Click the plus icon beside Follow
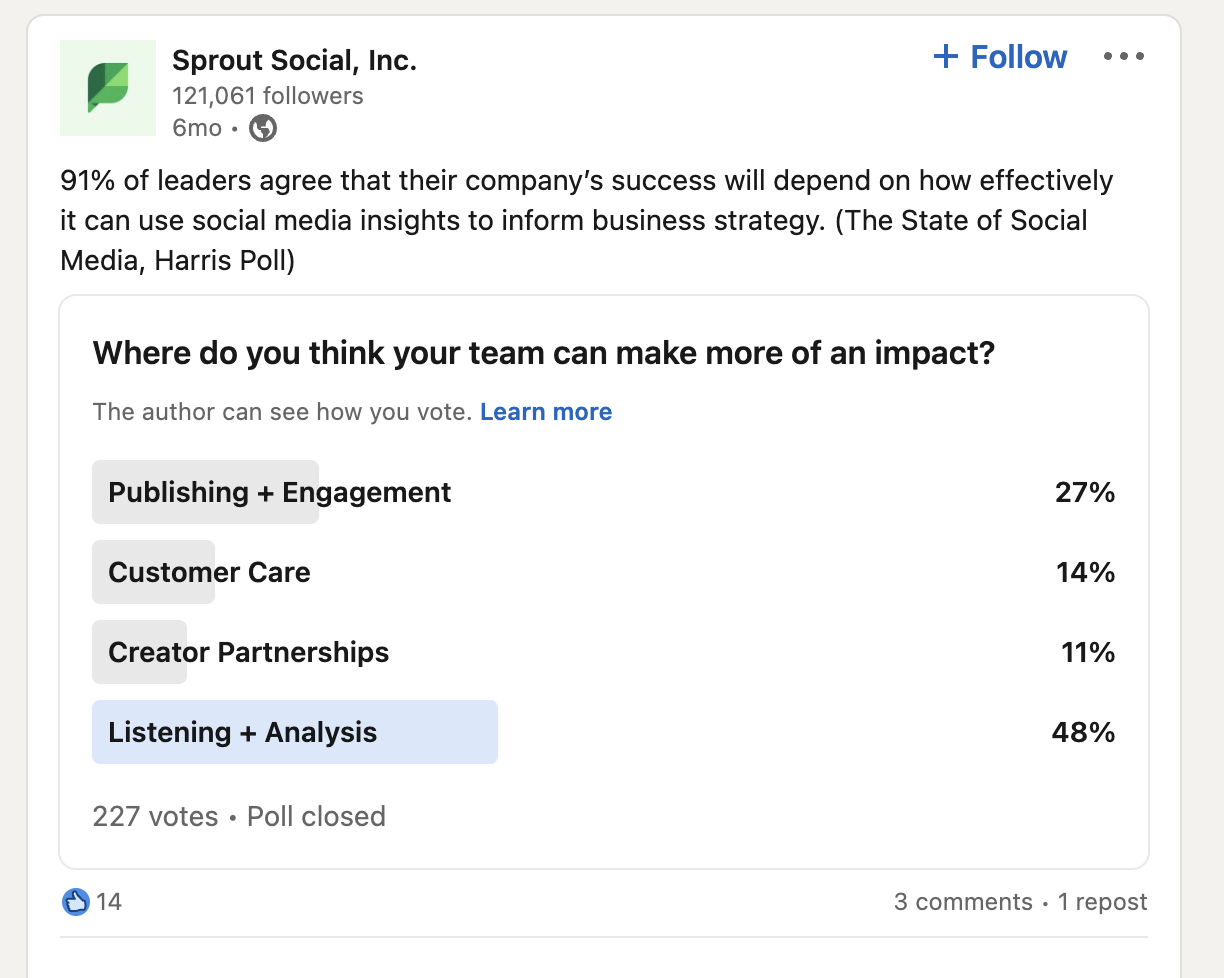This screenshot has height=978, width=1224. pyautogui.click(x=945, y=57)
